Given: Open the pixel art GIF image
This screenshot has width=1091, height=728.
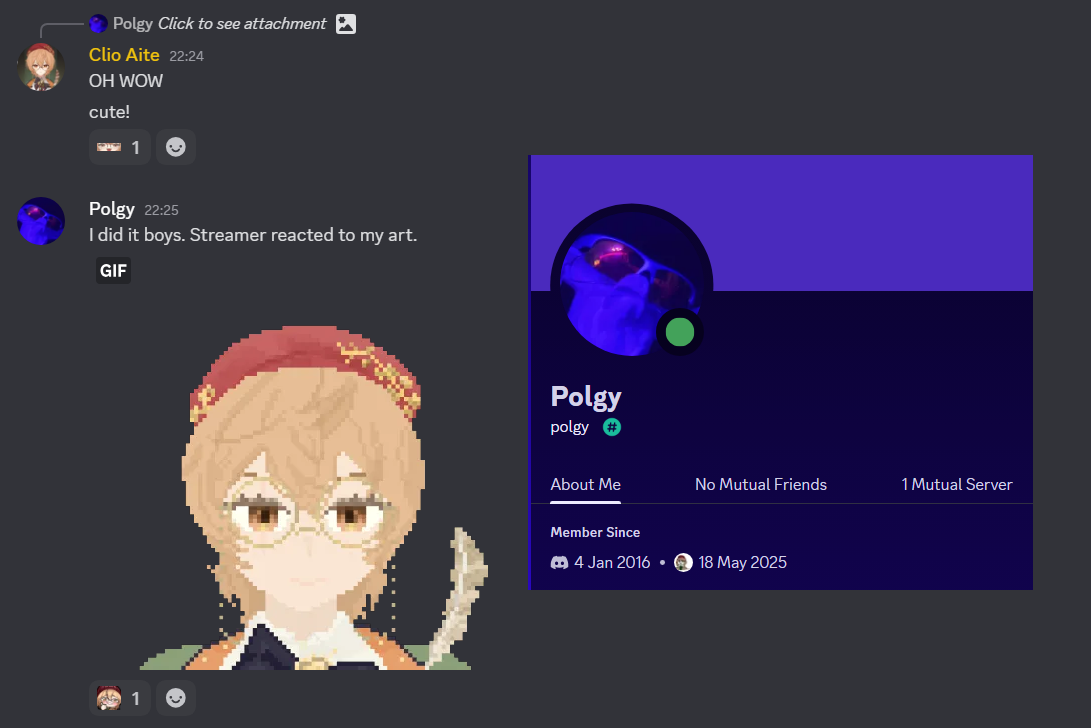Looking at the screenshot, I should tap(314, 498).
